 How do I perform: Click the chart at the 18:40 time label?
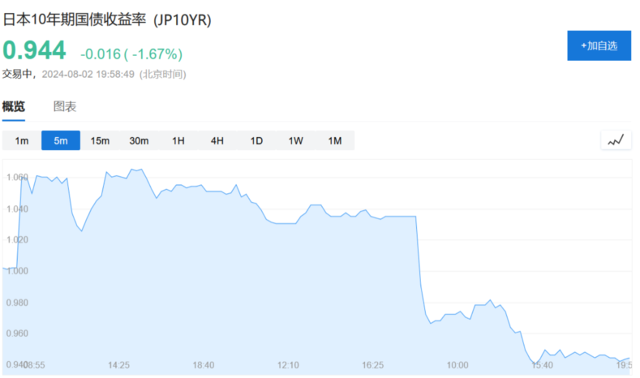coord(203,365)
